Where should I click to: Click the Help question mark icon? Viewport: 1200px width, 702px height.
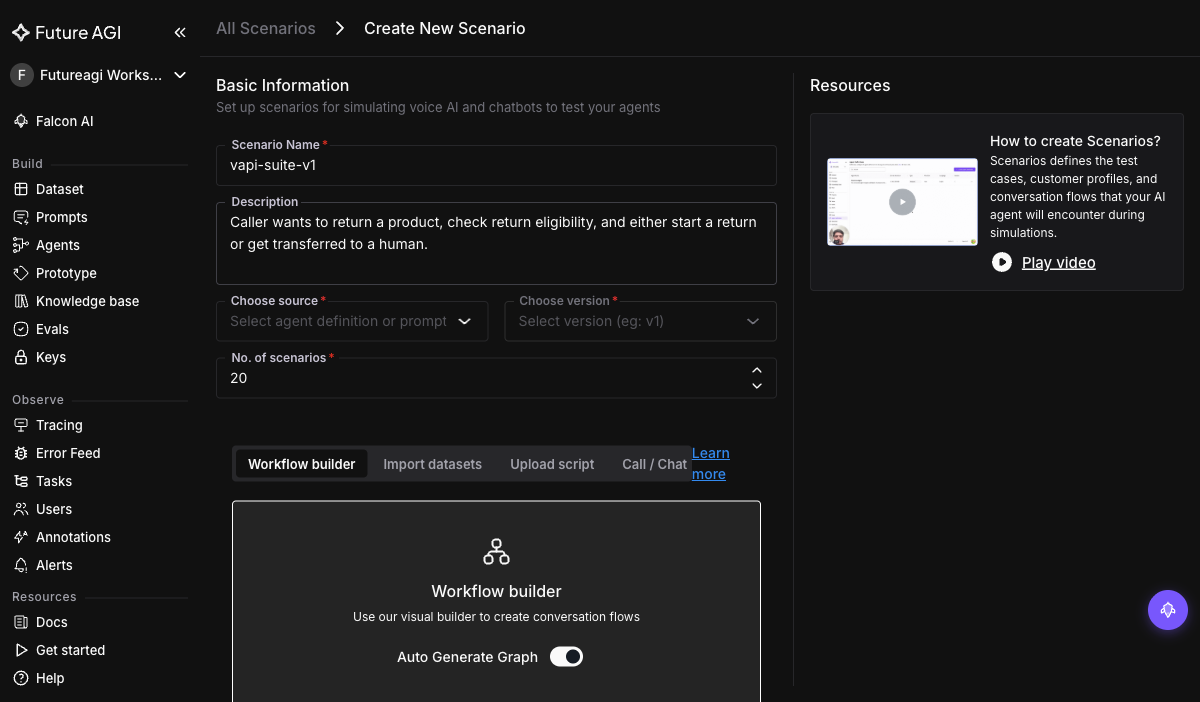[x=20, y=678]
